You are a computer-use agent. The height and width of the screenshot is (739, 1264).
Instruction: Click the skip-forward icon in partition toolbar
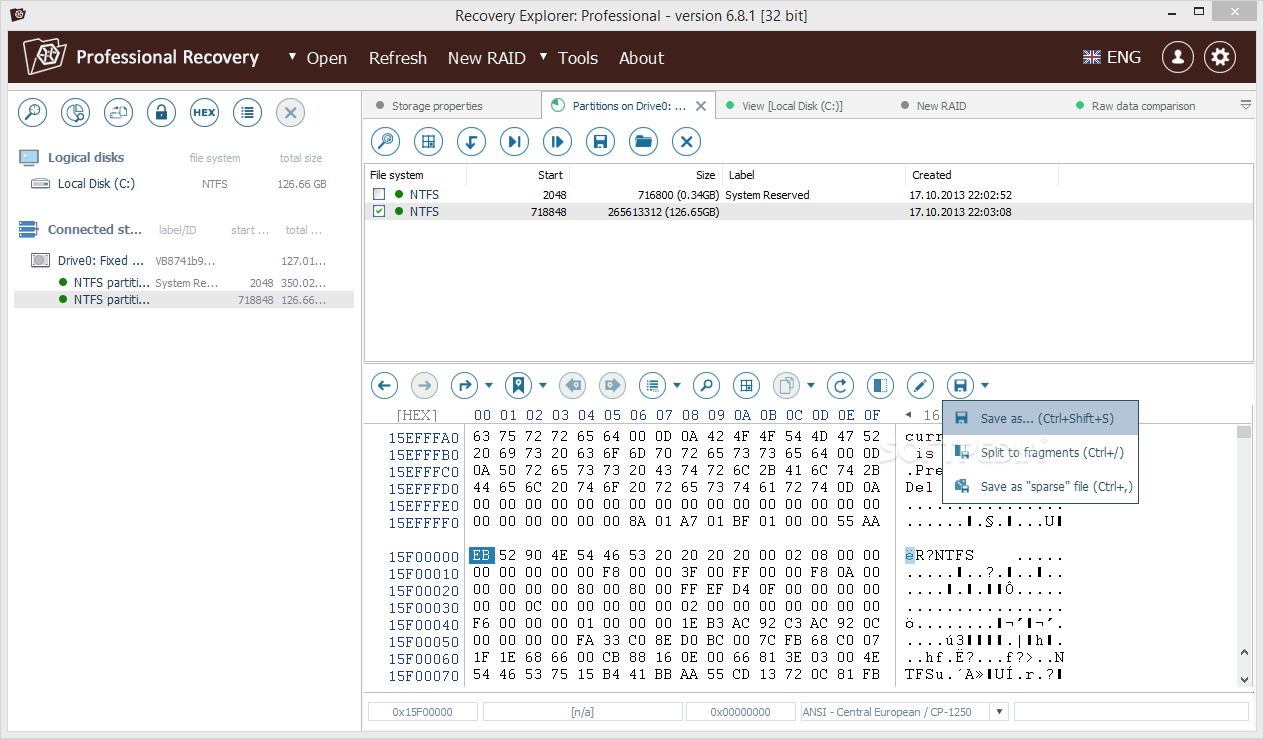[514, 142]
